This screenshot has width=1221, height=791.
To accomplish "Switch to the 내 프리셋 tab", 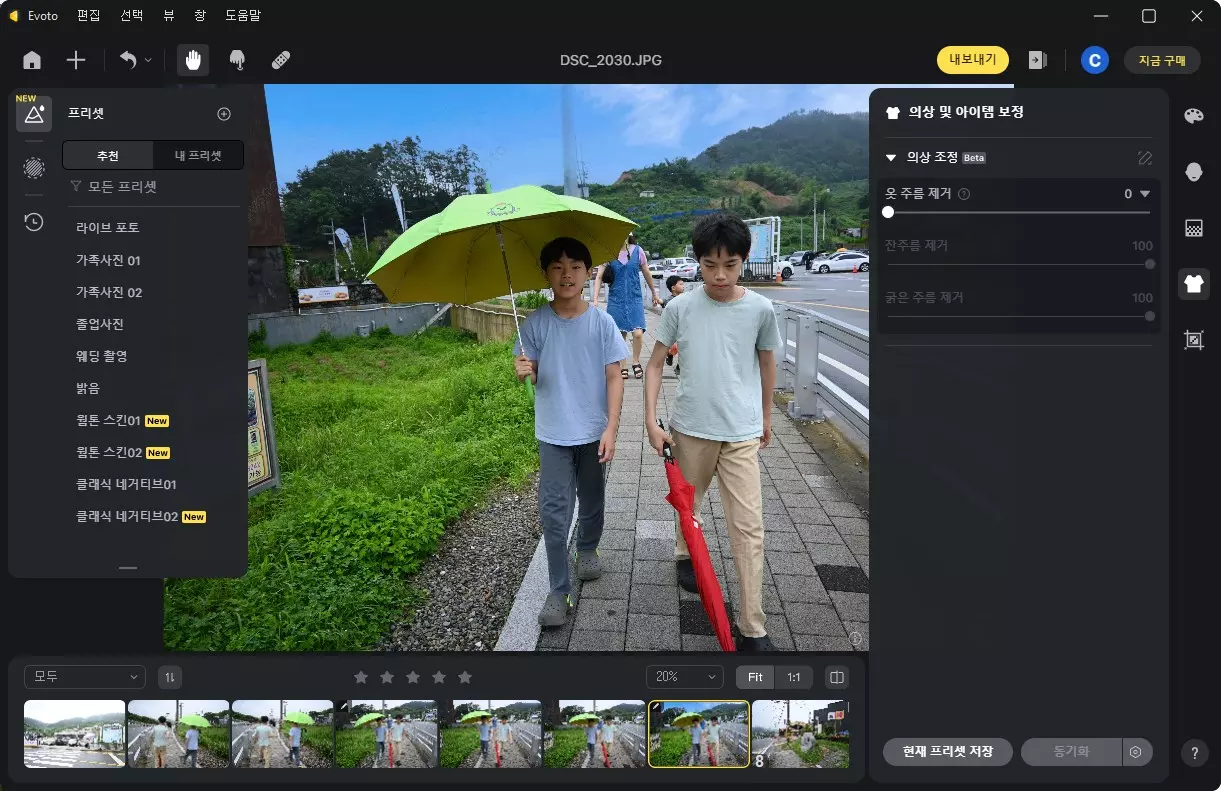I will pyautogui.click(x=198, y=155).
